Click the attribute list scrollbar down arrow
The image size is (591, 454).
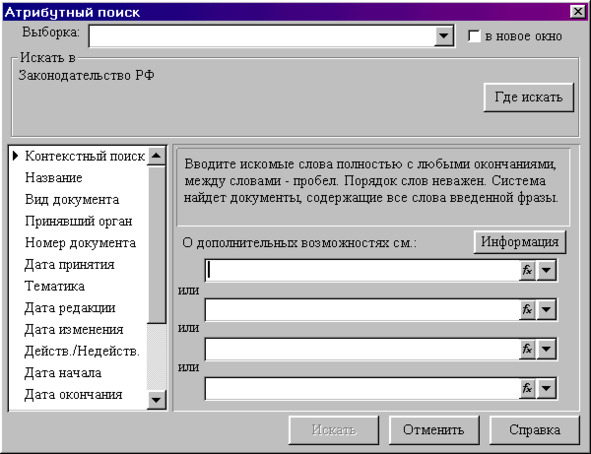coord(156,399)
